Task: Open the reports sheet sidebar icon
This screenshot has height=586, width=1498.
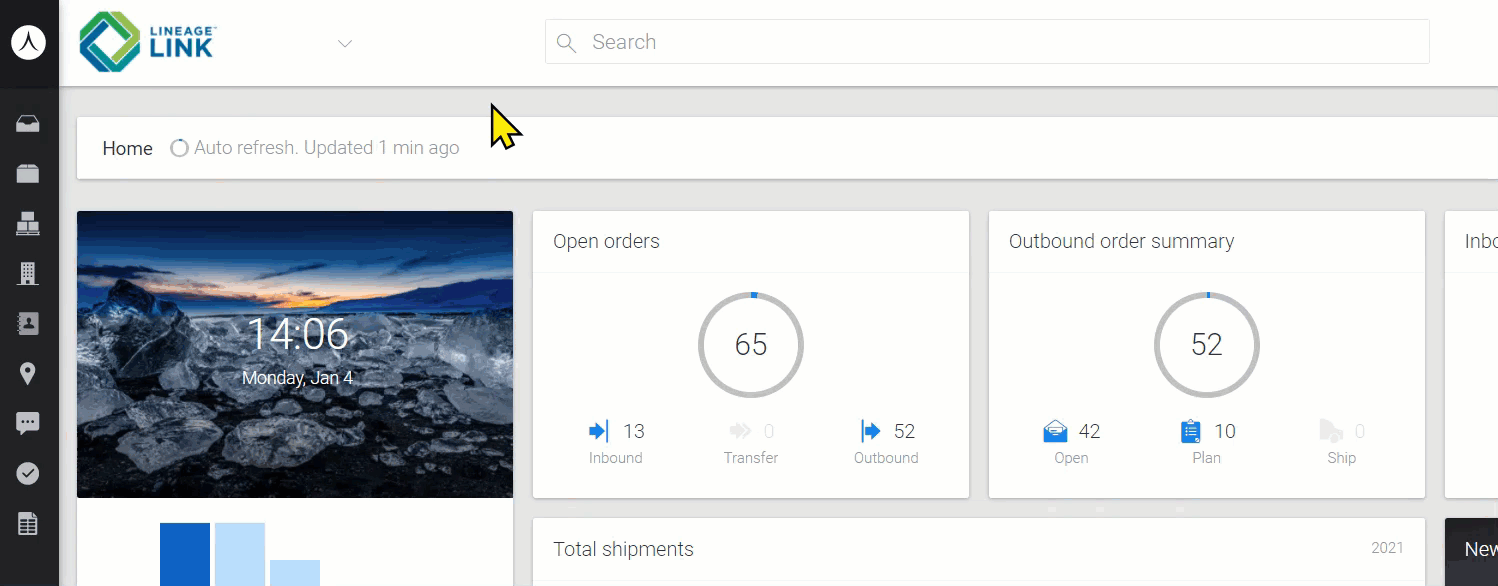Action: [28, 523]
